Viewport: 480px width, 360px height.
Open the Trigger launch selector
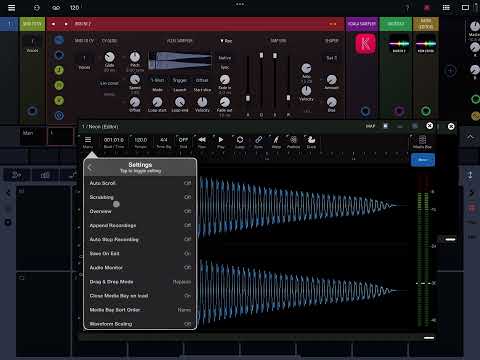point(180,80)
